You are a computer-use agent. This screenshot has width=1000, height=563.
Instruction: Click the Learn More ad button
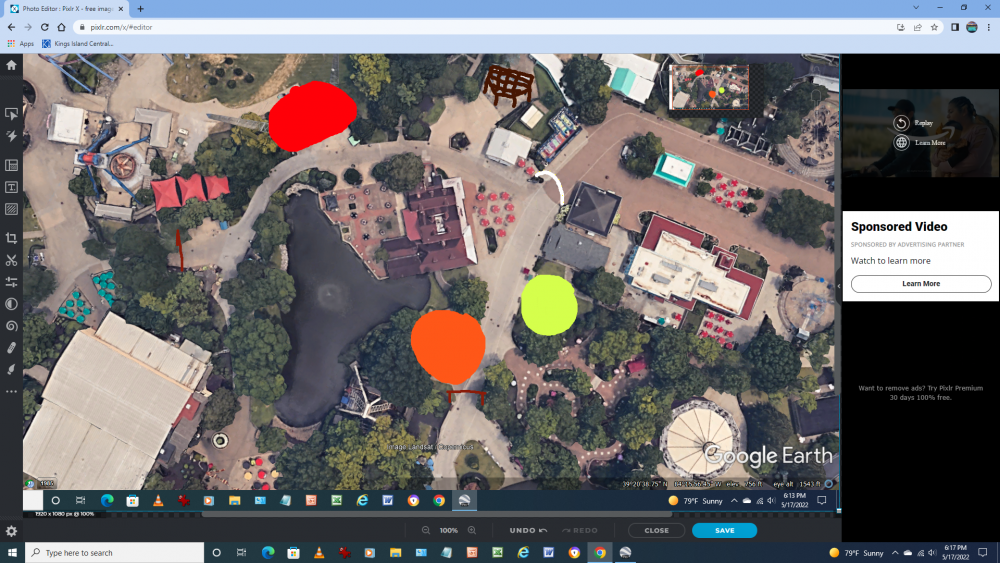921,284
